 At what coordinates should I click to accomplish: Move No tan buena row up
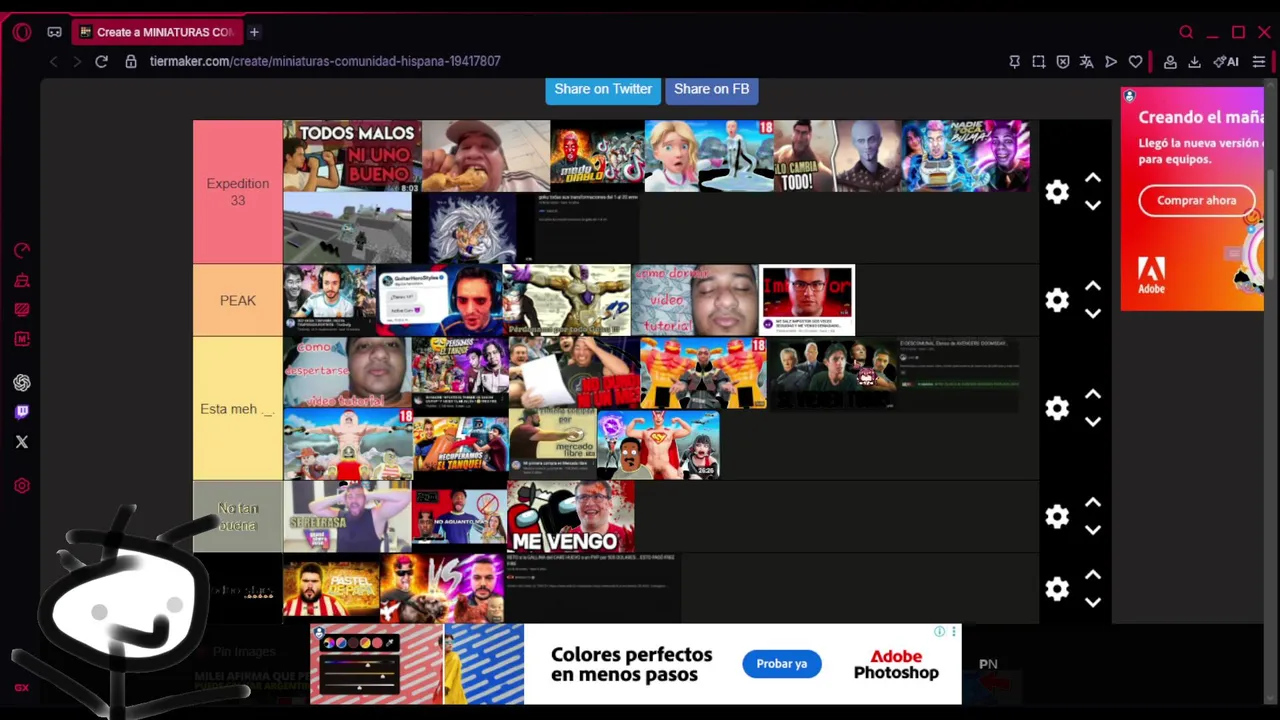[x=1093, y=502]
